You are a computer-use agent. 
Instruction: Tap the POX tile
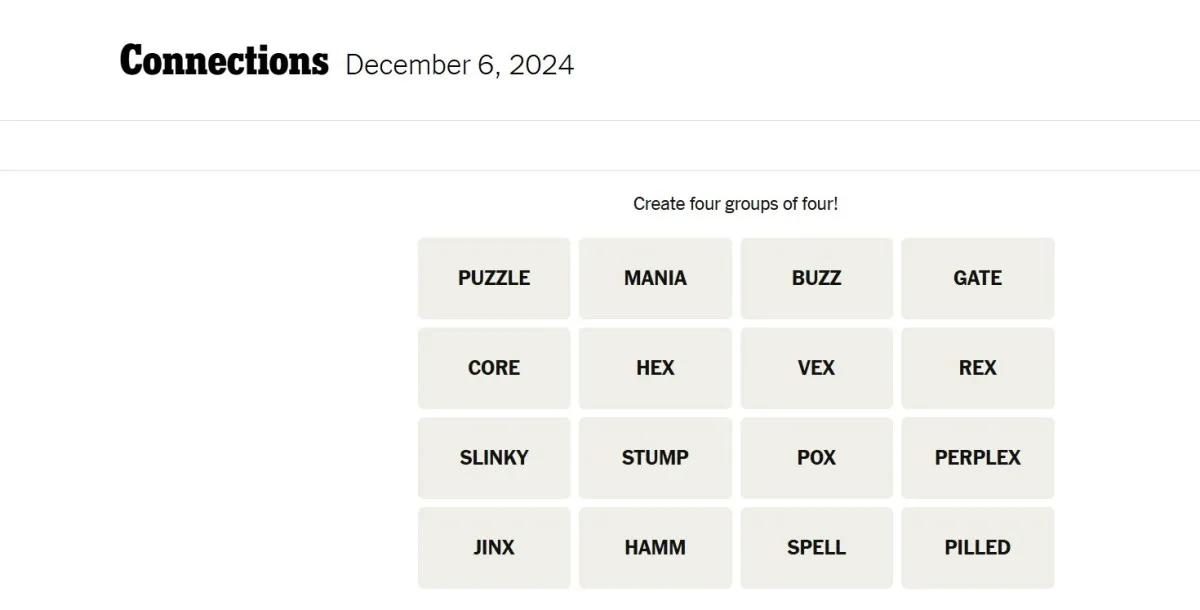[816, 458]
